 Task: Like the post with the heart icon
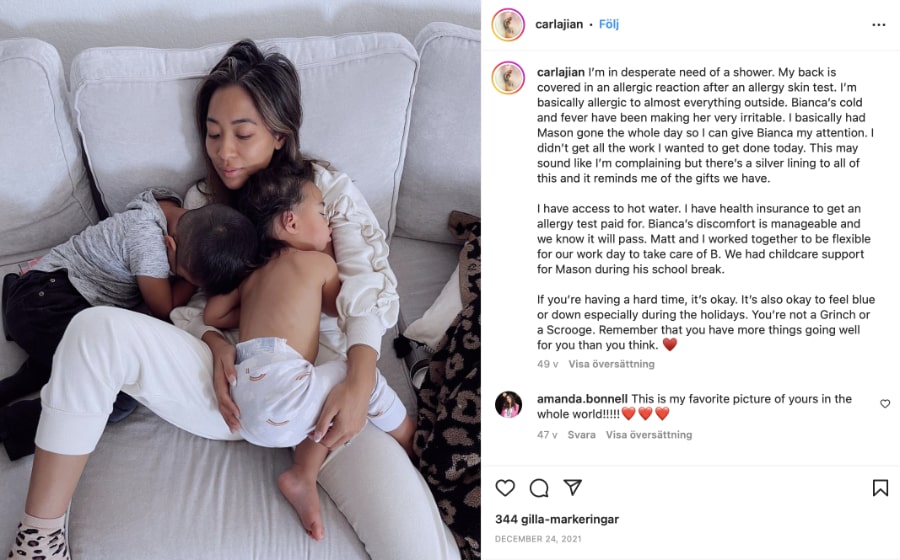click(x=505, y=488)
